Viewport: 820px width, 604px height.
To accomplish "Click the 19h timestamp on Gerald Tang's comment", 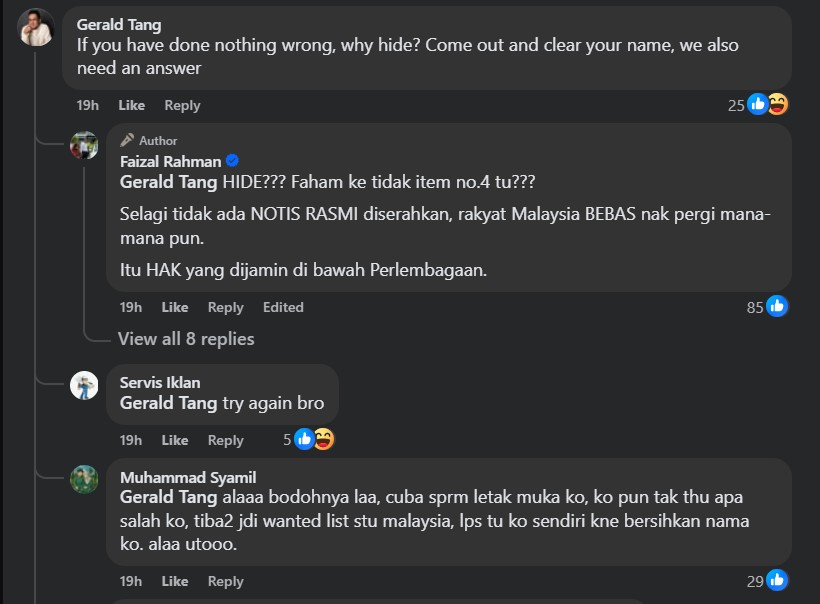I will [x=88, y=105].
